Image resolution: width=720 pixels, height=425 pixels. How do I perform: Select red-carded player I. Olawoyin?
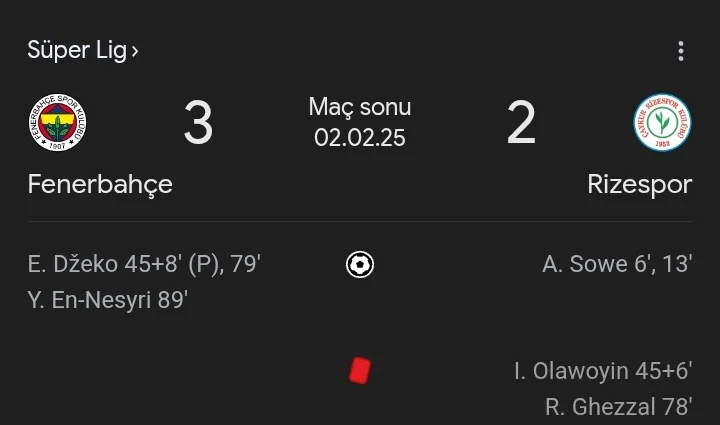[570, 371]
